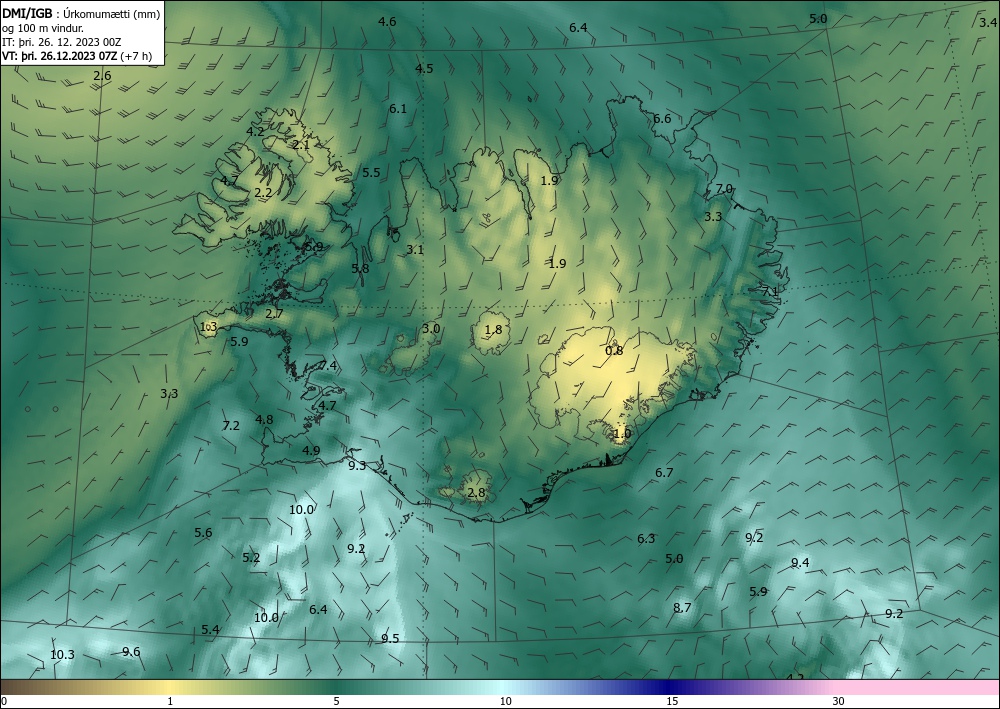1000x709 pixels.
Task: Click the title 'DMI/IGB : Úrkomumætti (mm)'
Action: (x=81, y=13)
